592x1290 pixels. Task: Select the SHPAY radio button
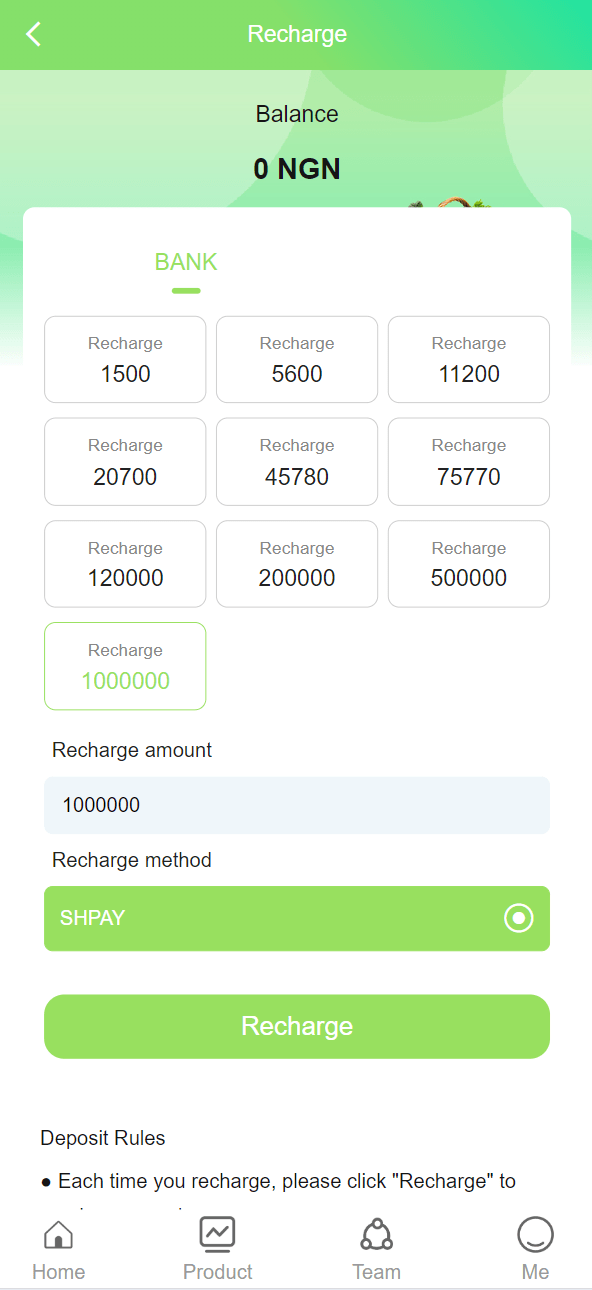518,918
